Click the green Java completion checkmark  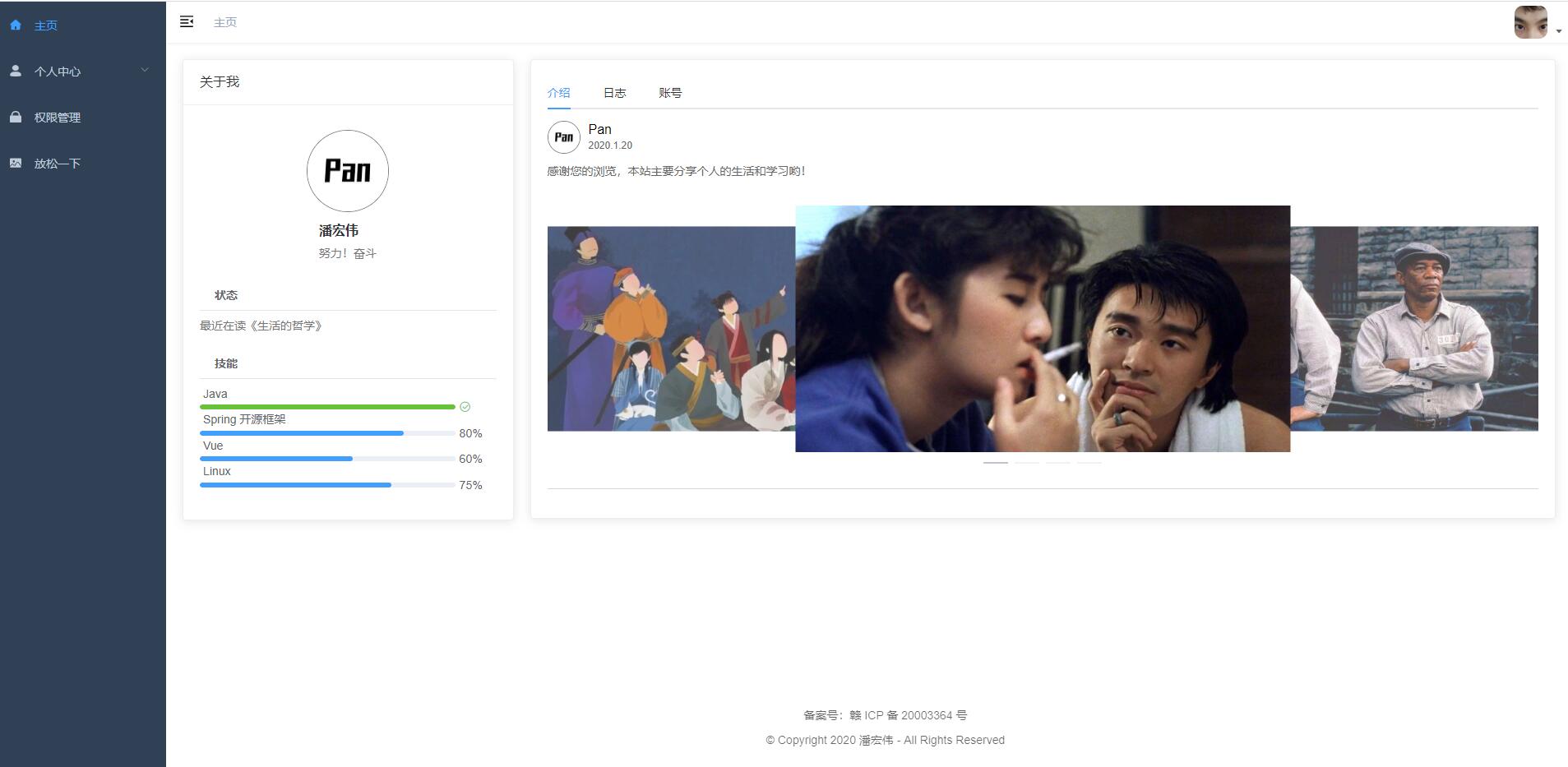465,407
